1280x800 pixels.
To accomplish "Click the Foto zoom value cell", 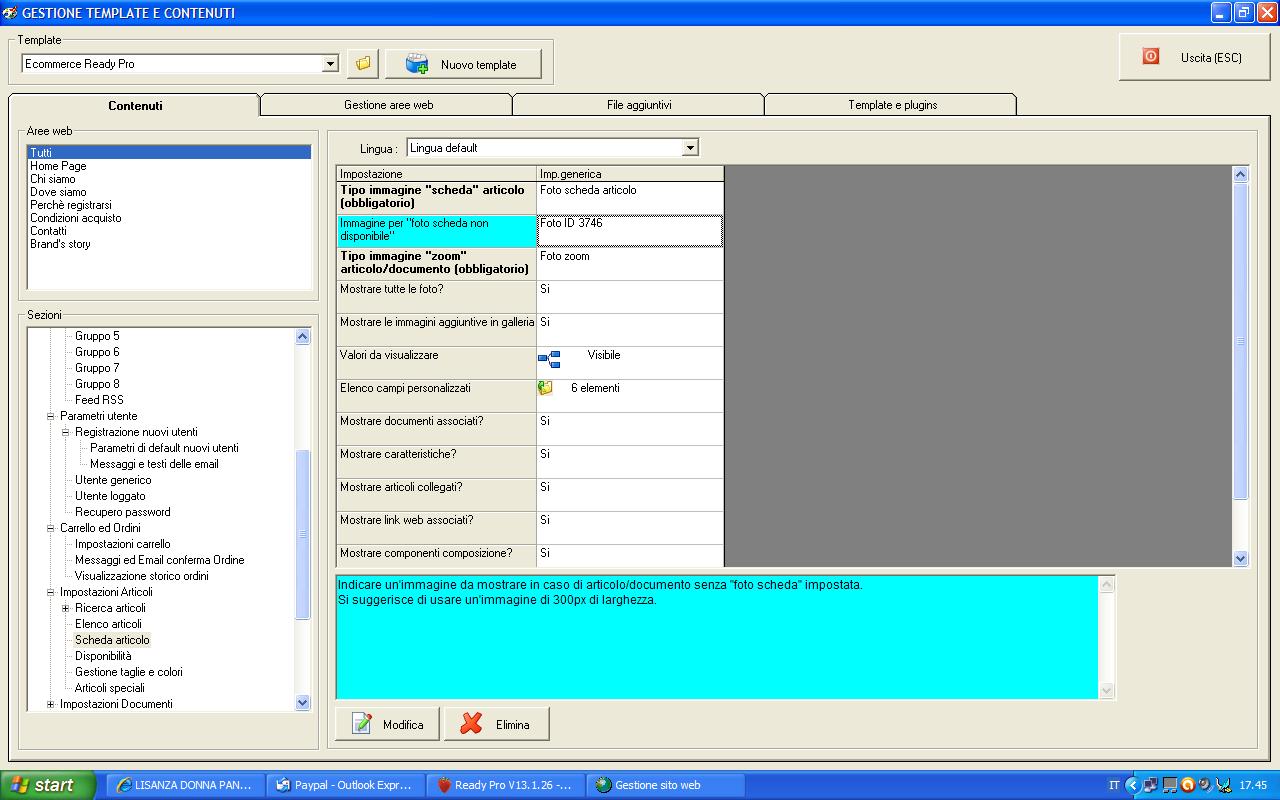I will pyautogui.click(x=630, y=264).
